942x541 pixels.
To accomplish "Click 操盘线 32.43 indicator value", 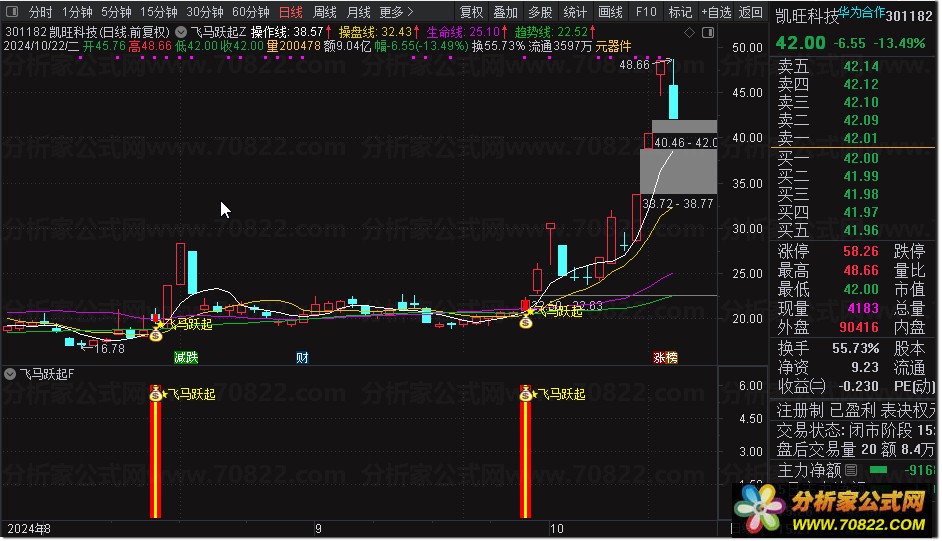I will pos(378,32).
